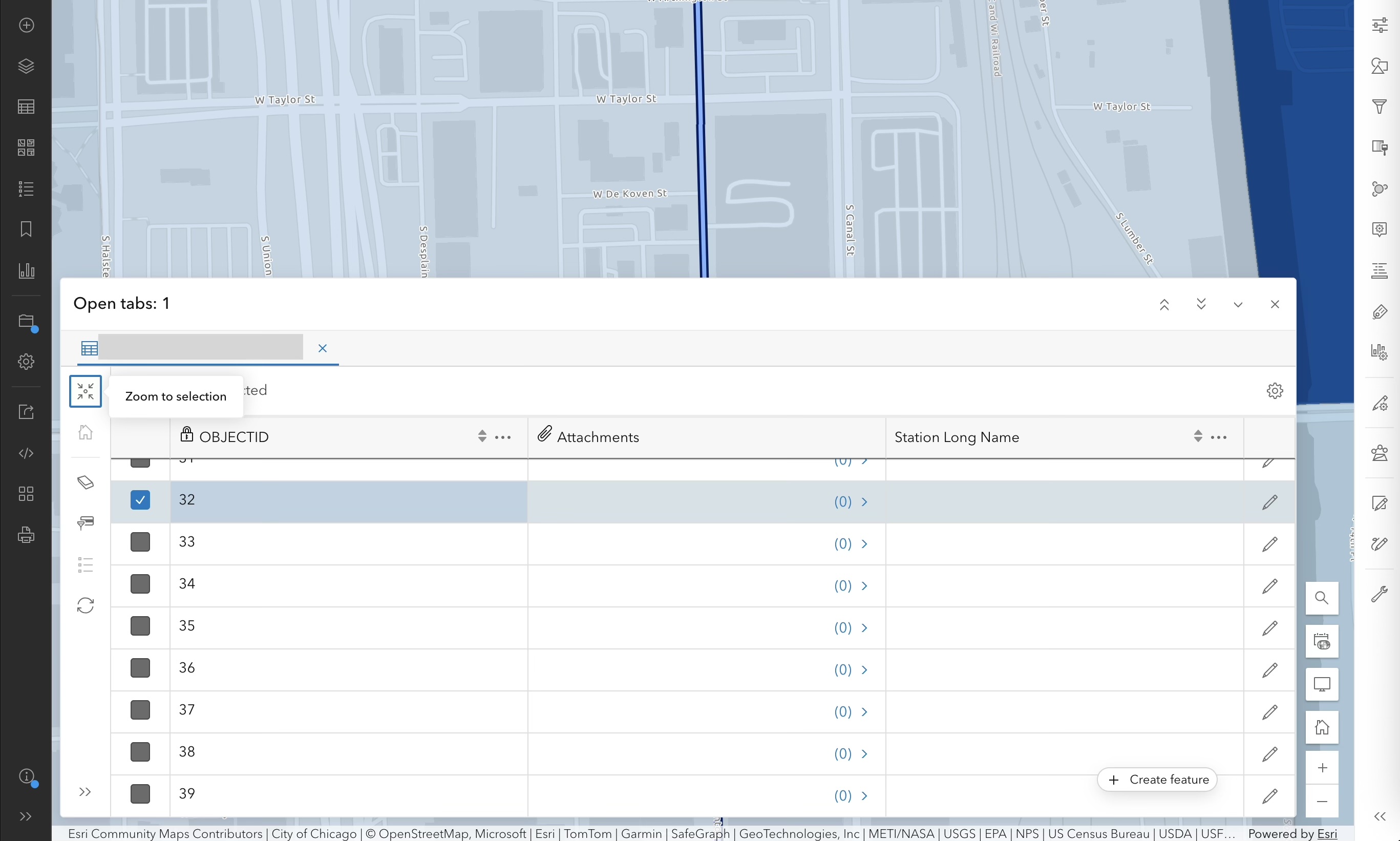Sort by OBJECTID column arrows
This screenshot has width=1400, height=841.
(482, 436)
